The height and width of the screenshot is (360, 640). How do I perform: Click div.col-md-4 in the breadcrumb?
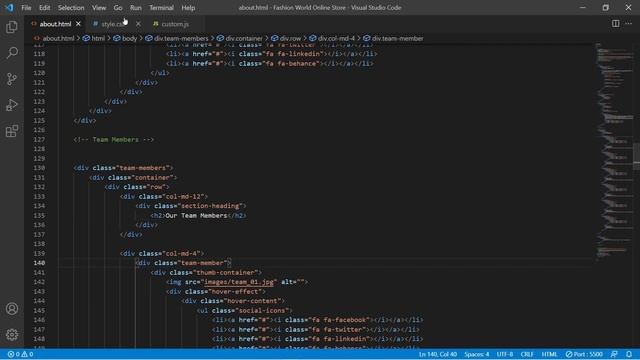tap(336, 38)
